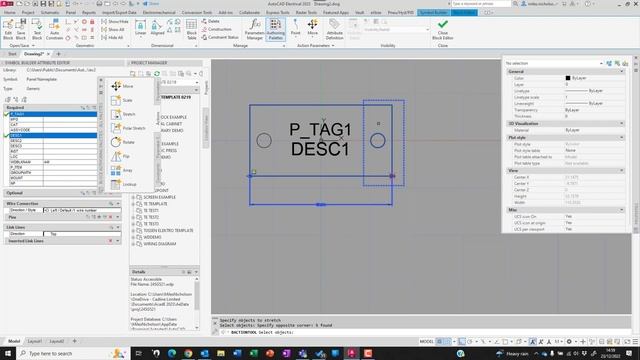The height and width of the screenshot is (360, 640).
Task: Expand the WDDEMO project node
Action: pyautogui.click(x=133, y=237)
